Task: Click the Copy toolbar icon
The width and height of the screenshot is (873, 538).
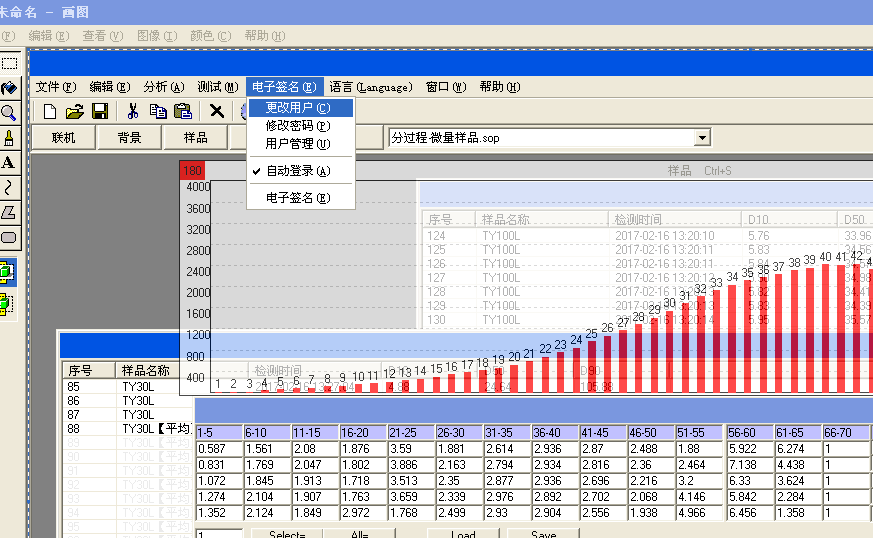Action: coord(157,111)
